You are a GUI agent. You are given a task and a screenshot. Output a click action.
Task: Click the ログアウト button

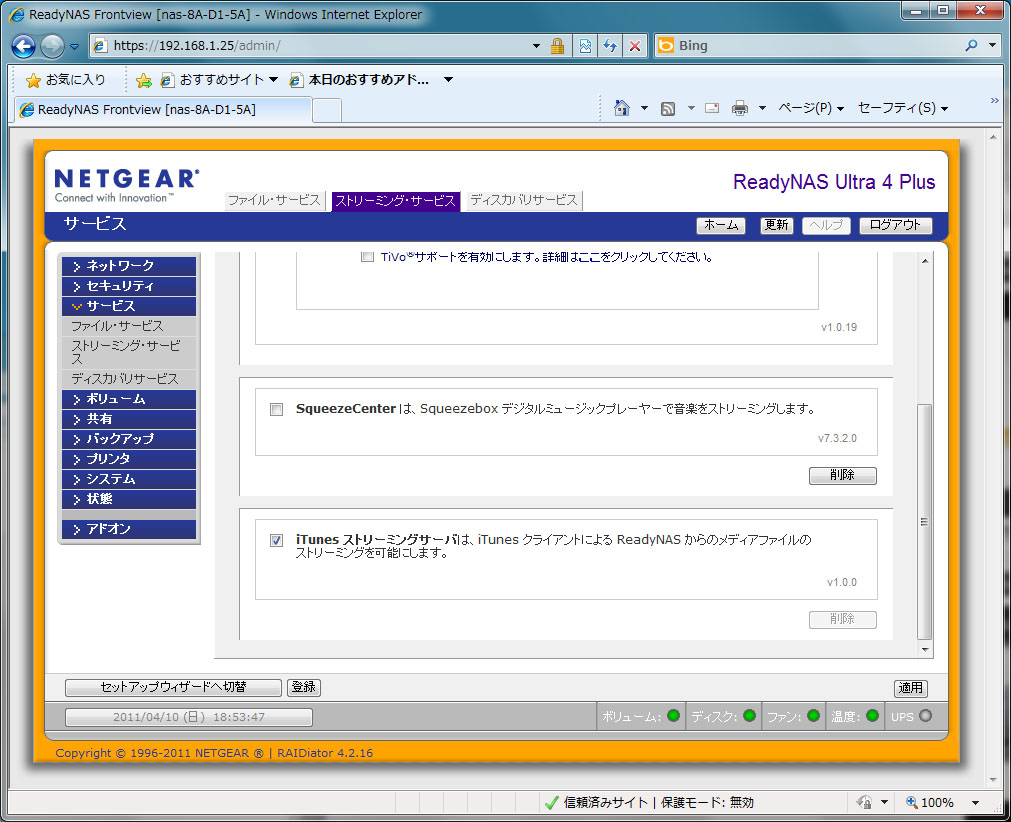(895, 225)
